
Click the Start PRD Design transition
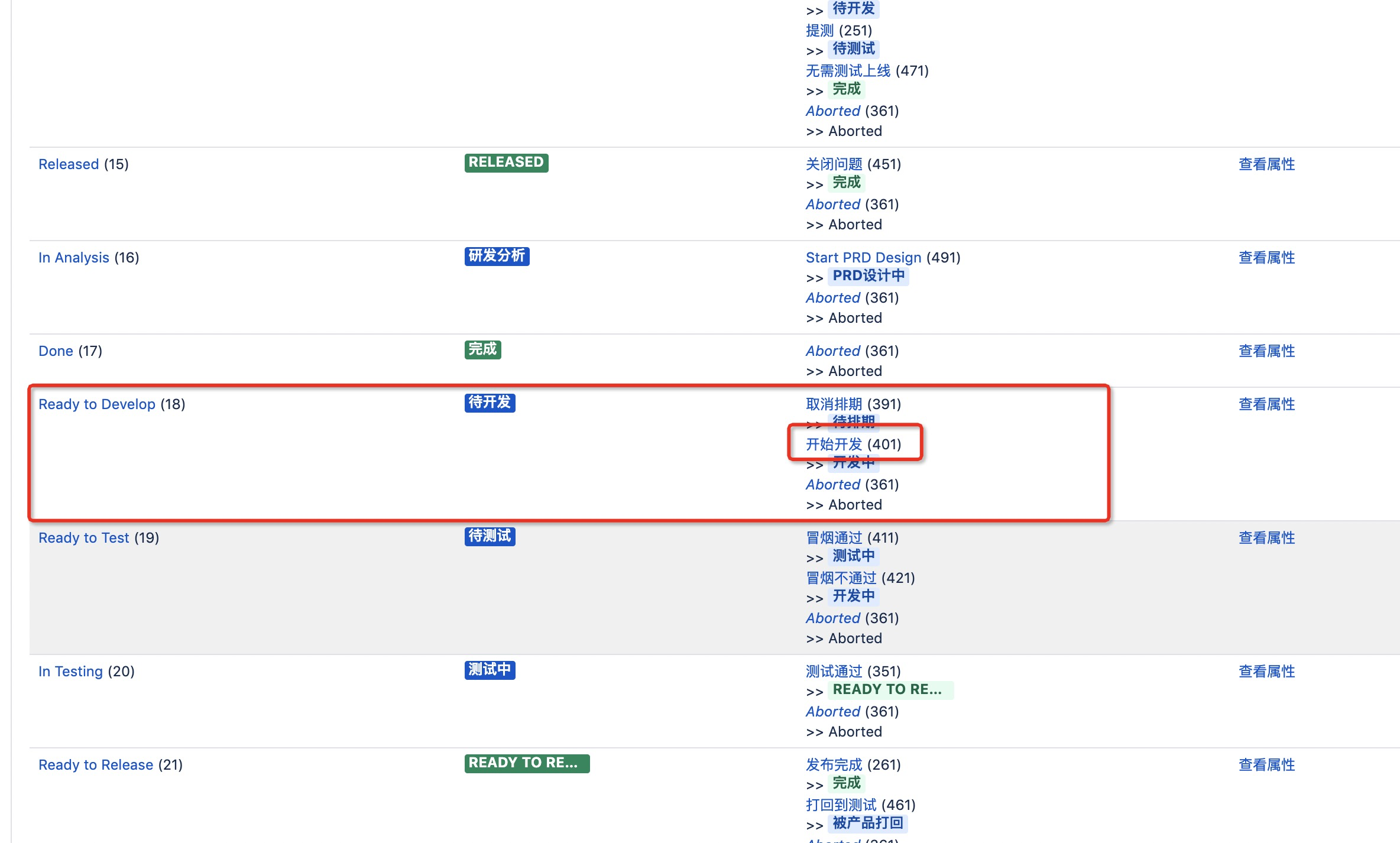tap(863, 258)
